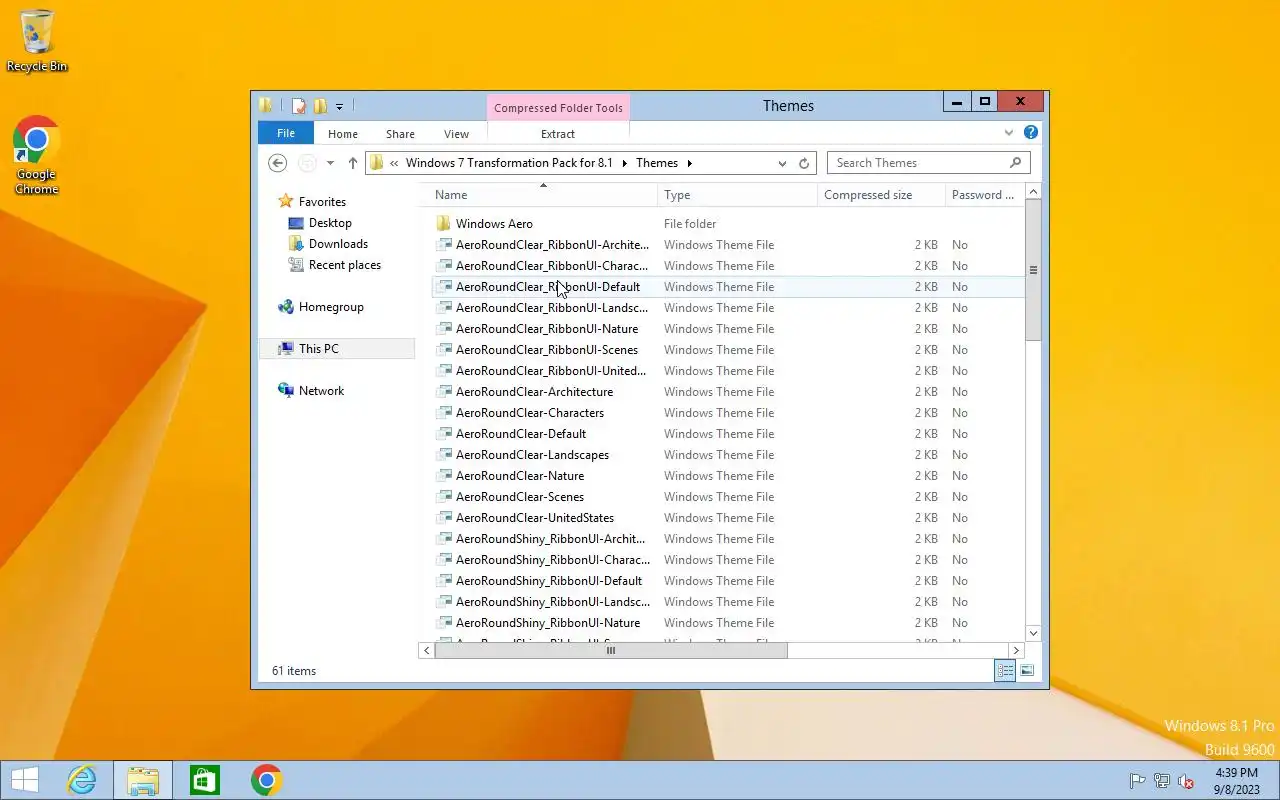
Task: Click the Action Center flag icon in tray
Action: pos(1137,781)
